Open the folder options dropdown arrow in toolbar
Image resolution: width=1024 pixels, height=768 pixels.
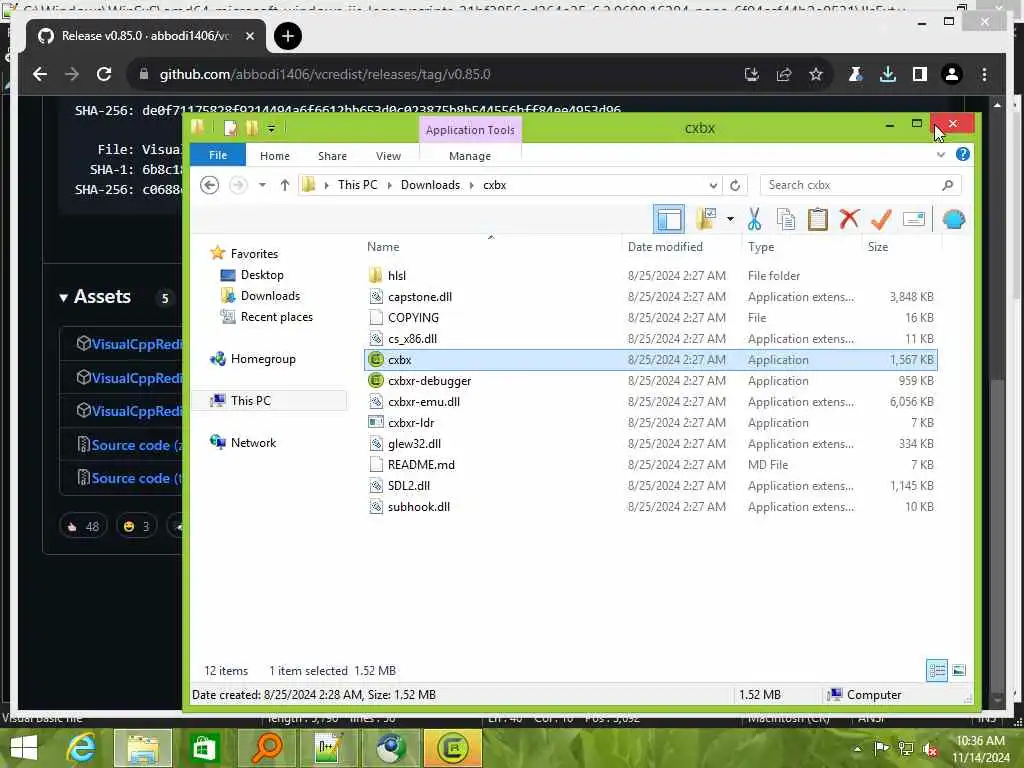730,219
